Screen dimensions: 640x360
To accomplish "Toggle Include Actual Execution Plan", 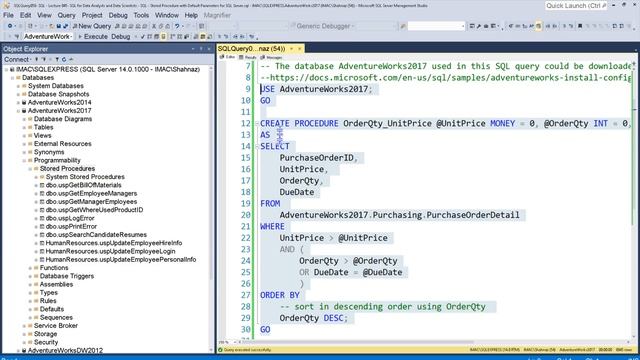I will coord(172,37).
